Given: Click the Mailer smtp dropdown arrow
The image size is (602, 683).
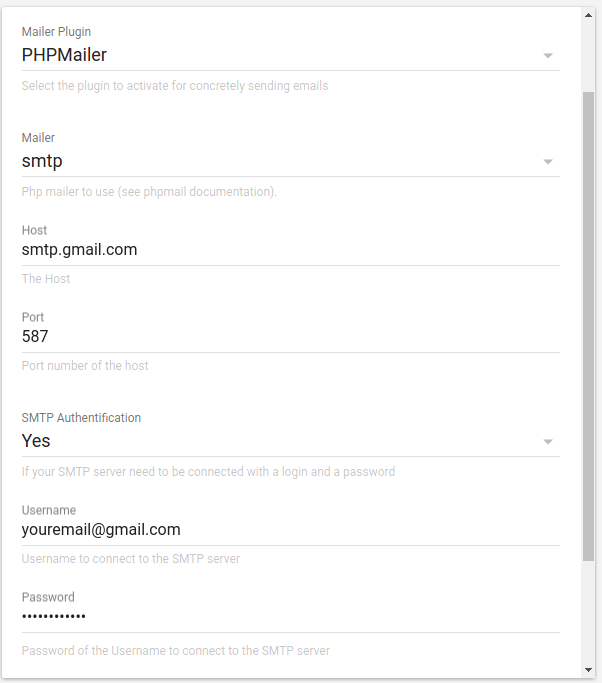Looking at the screenshot, I should click(548, 162).
